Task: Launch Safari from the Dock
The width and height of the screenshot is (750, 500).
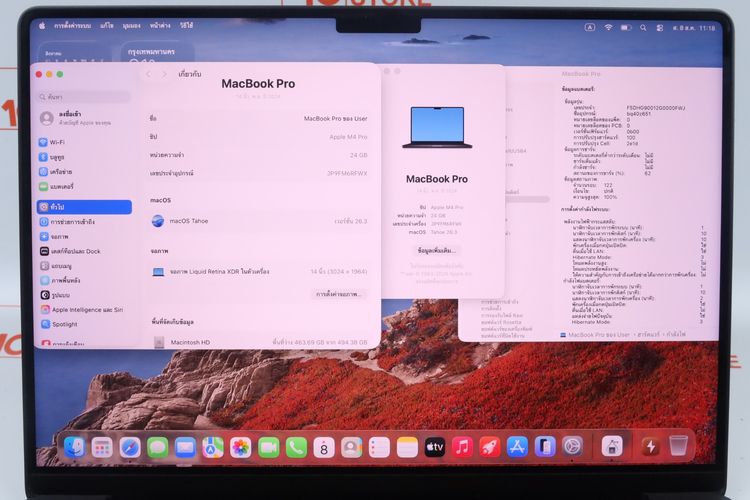Action: [130, 448]
